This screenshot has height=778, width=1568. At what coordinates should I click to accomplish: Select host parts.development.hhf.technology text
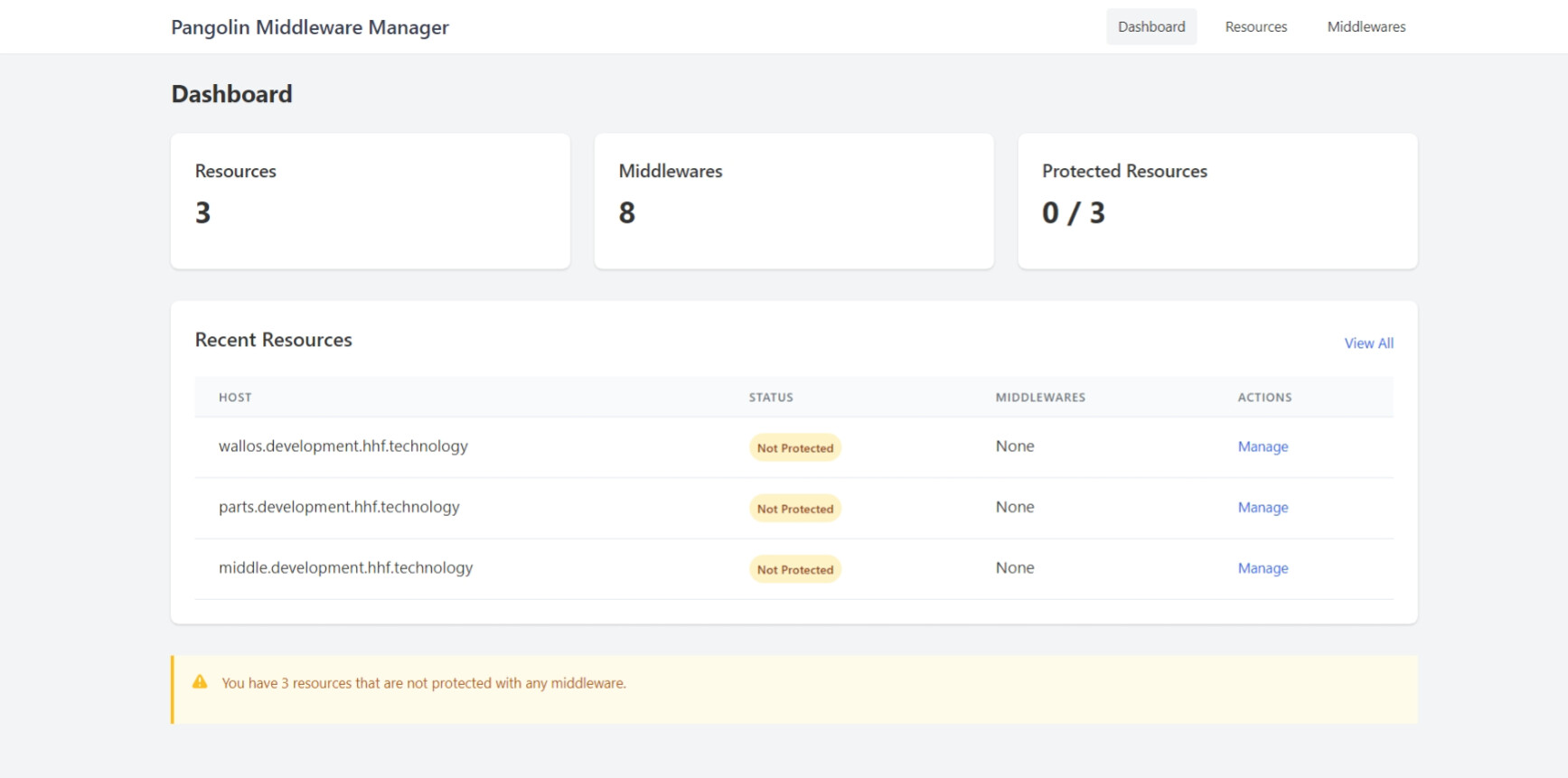339,507
